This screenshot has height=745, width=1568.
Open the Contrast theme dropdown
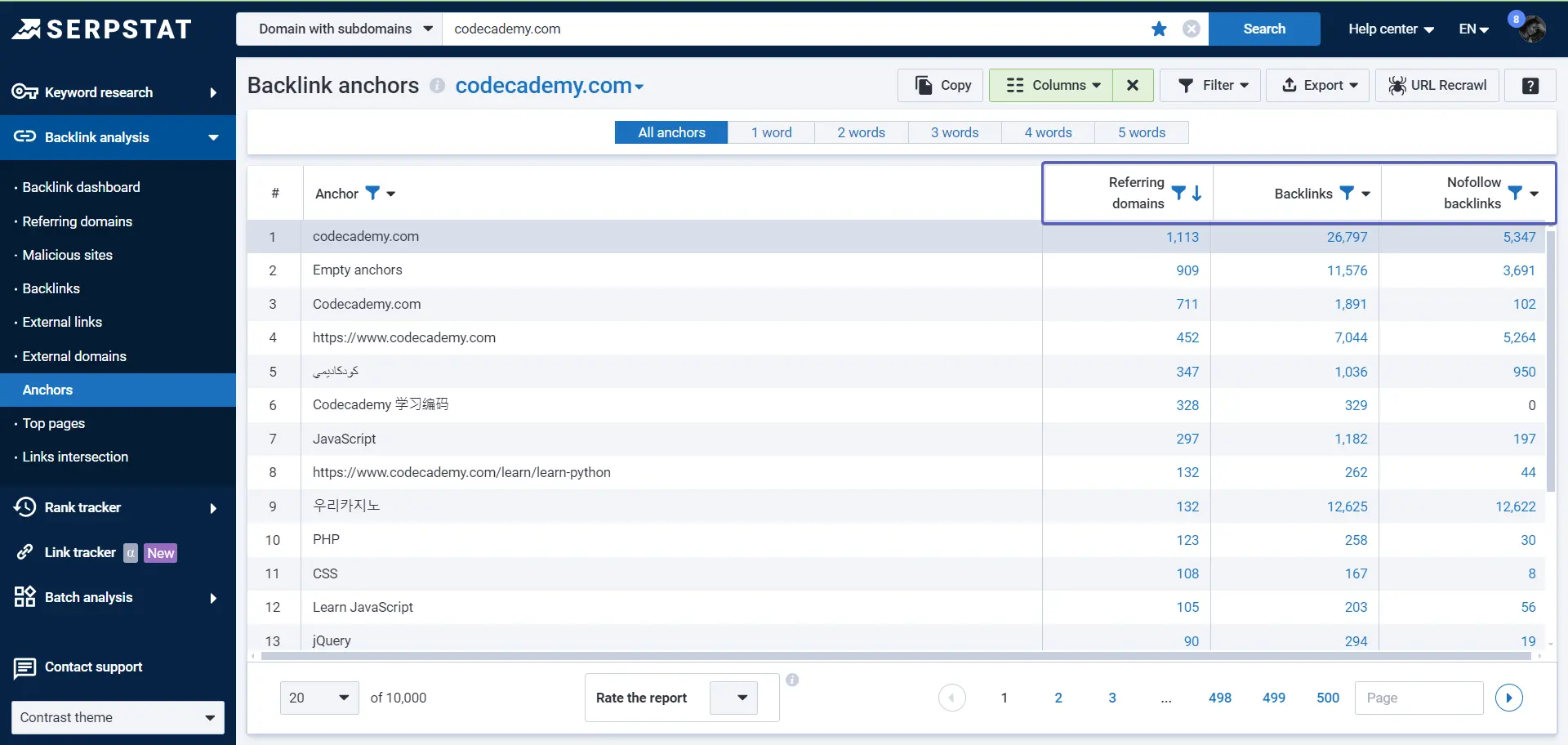click(118, 717)
